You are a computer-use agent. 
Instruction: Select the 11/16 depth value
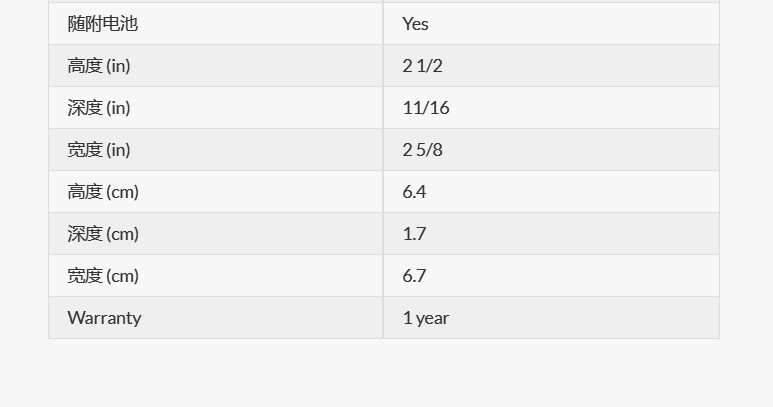click(x=426, y=107)
